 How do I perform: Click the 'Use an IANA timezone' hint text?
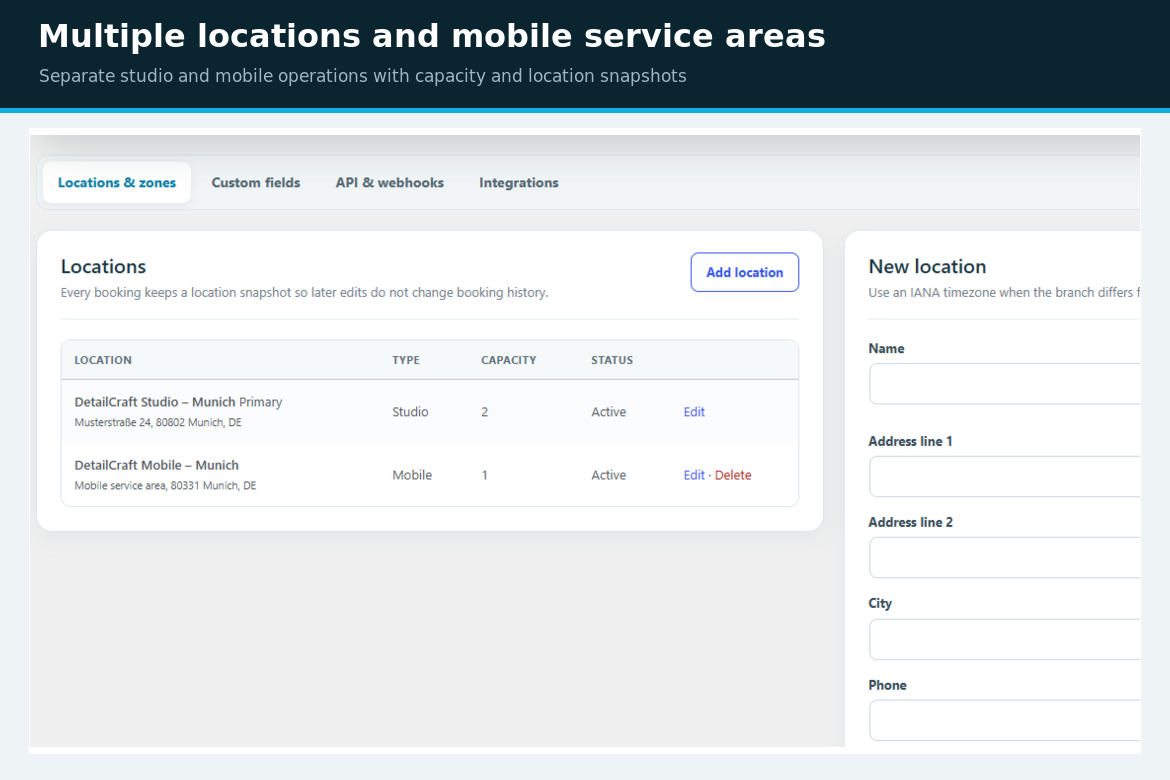1004,293
